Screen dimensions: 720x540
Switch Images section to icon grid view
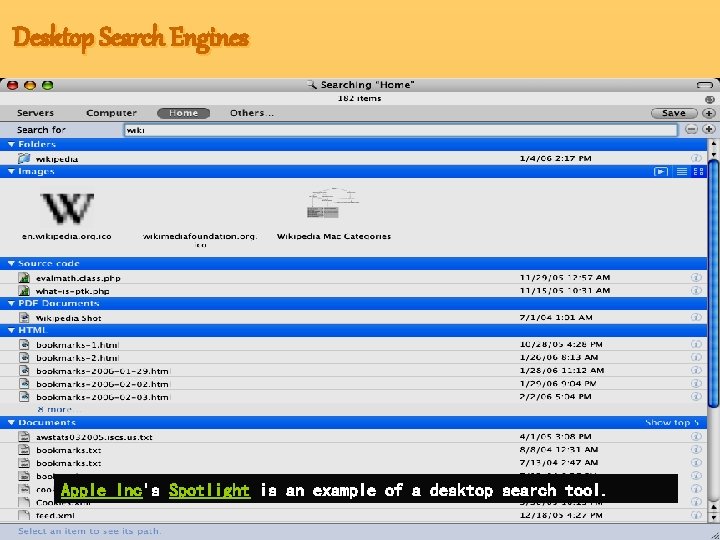pos(698,172)
